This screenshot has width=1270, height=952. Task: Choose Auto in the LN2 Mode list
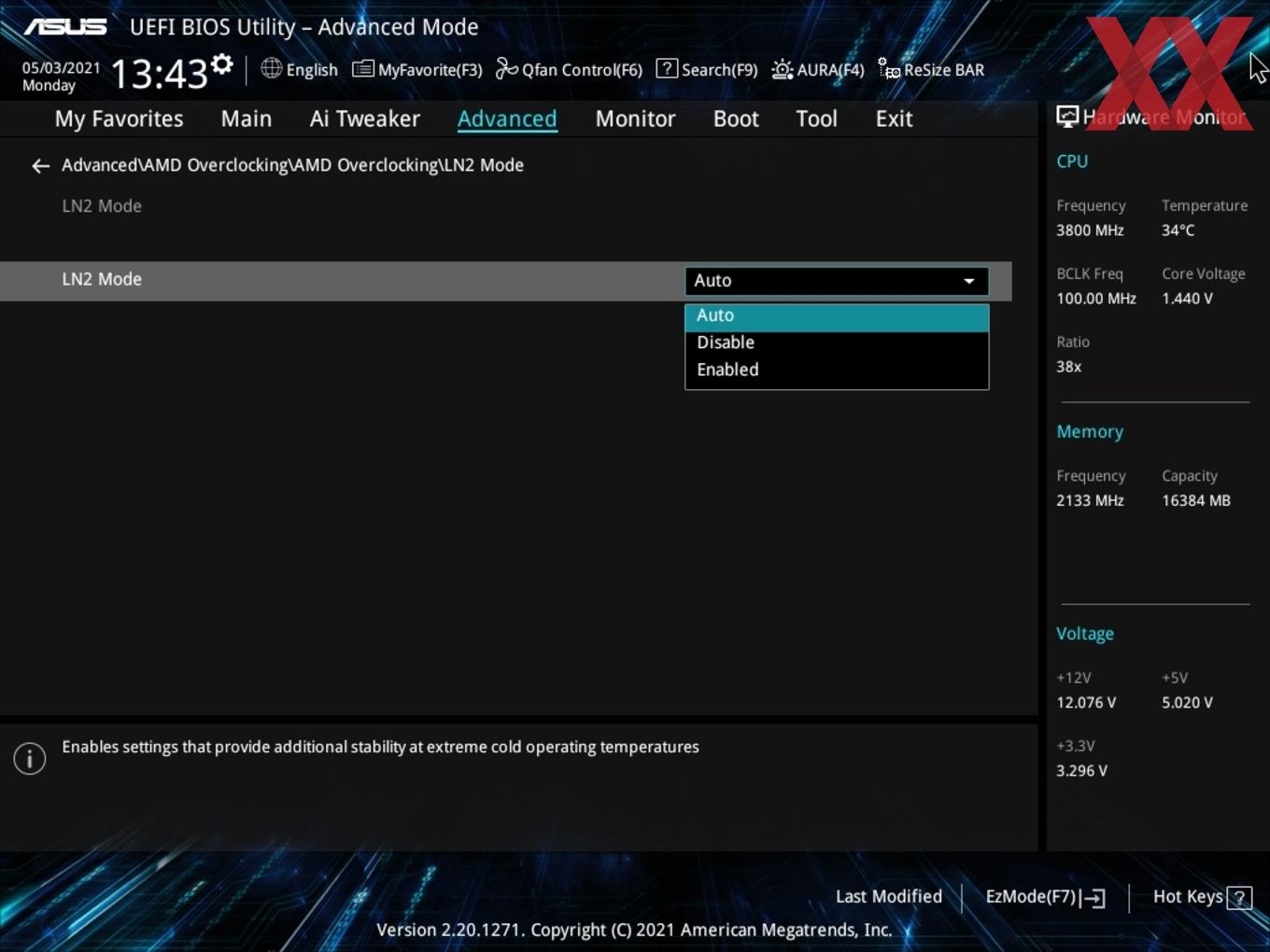pos(837,316)
